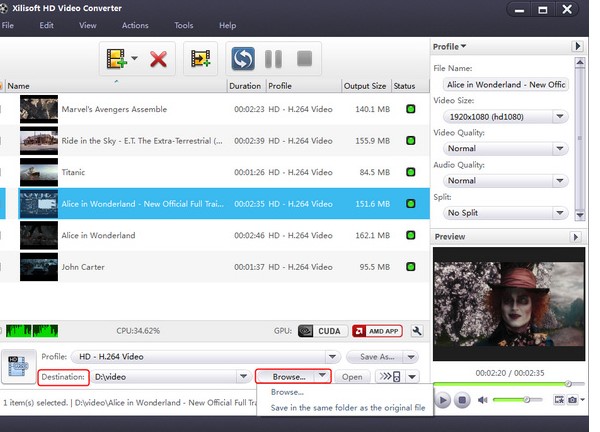The height and width of the screenshot is (432, 600).
Task: Adjust the preview volume slider
Action: pos(518,400)
